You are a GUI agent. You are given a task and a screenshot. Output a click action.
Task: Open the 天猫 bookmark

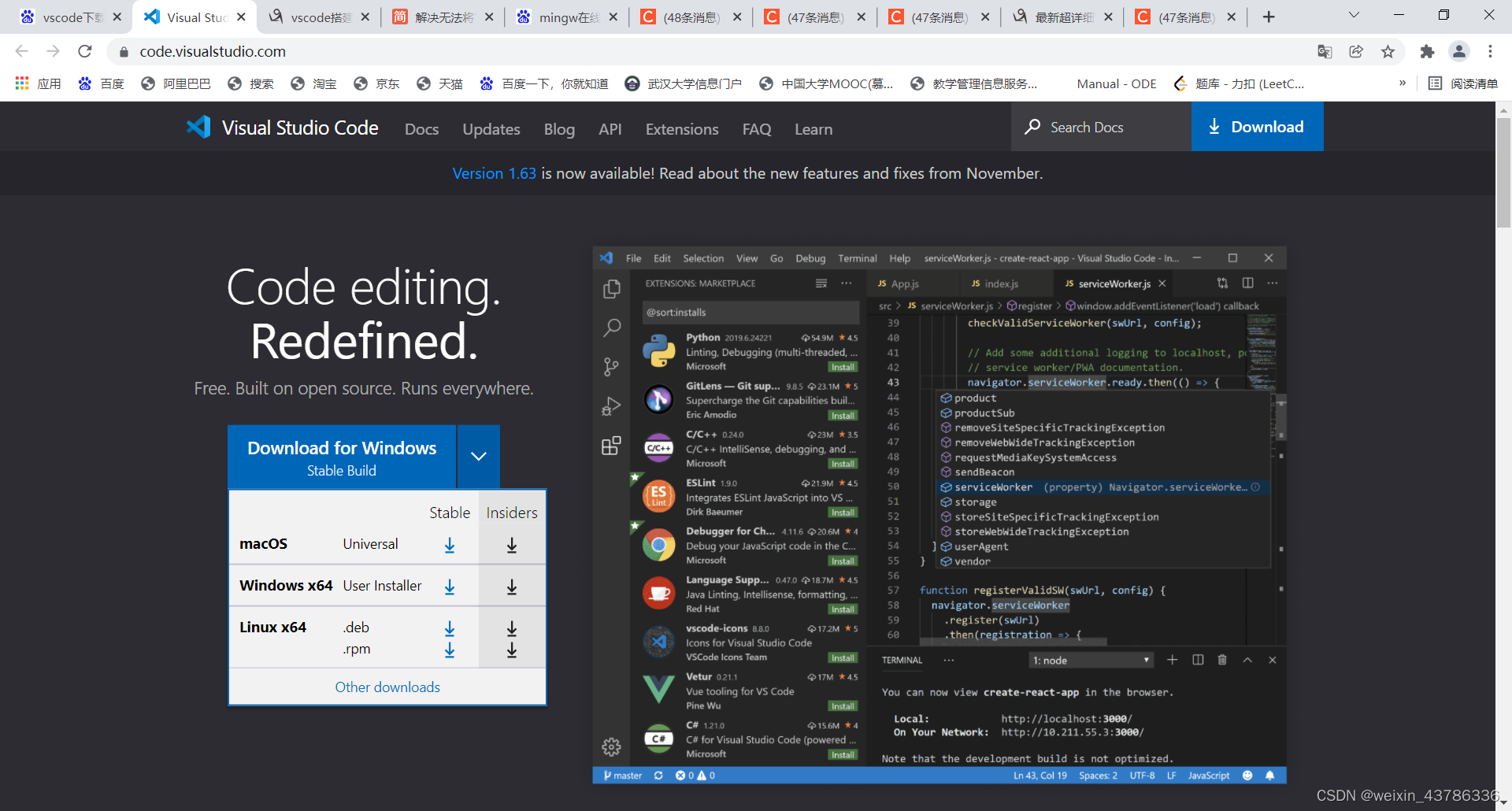439,83
